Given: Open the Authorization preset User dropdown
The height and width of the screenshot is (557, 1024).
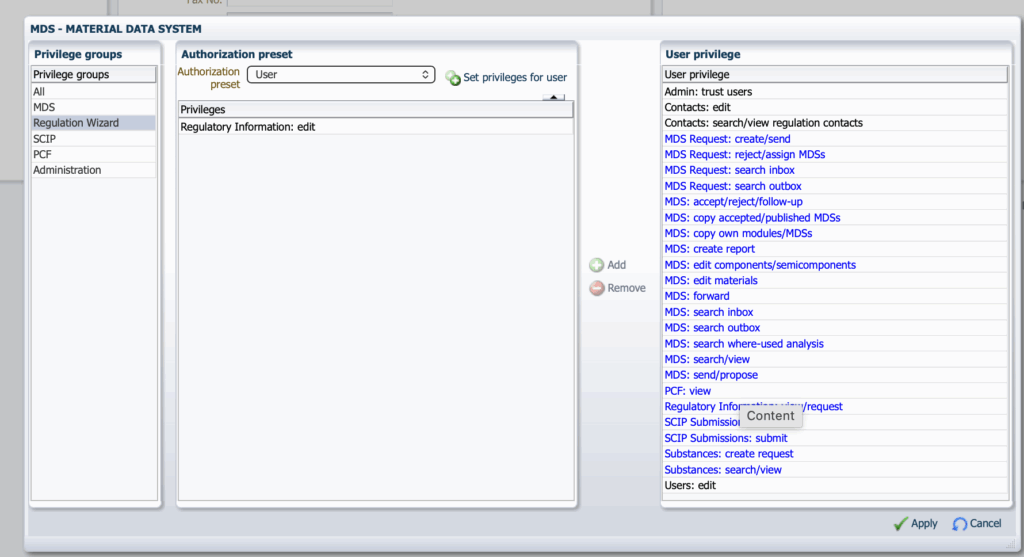Looking at the screenshot, I should click(341, 74).
